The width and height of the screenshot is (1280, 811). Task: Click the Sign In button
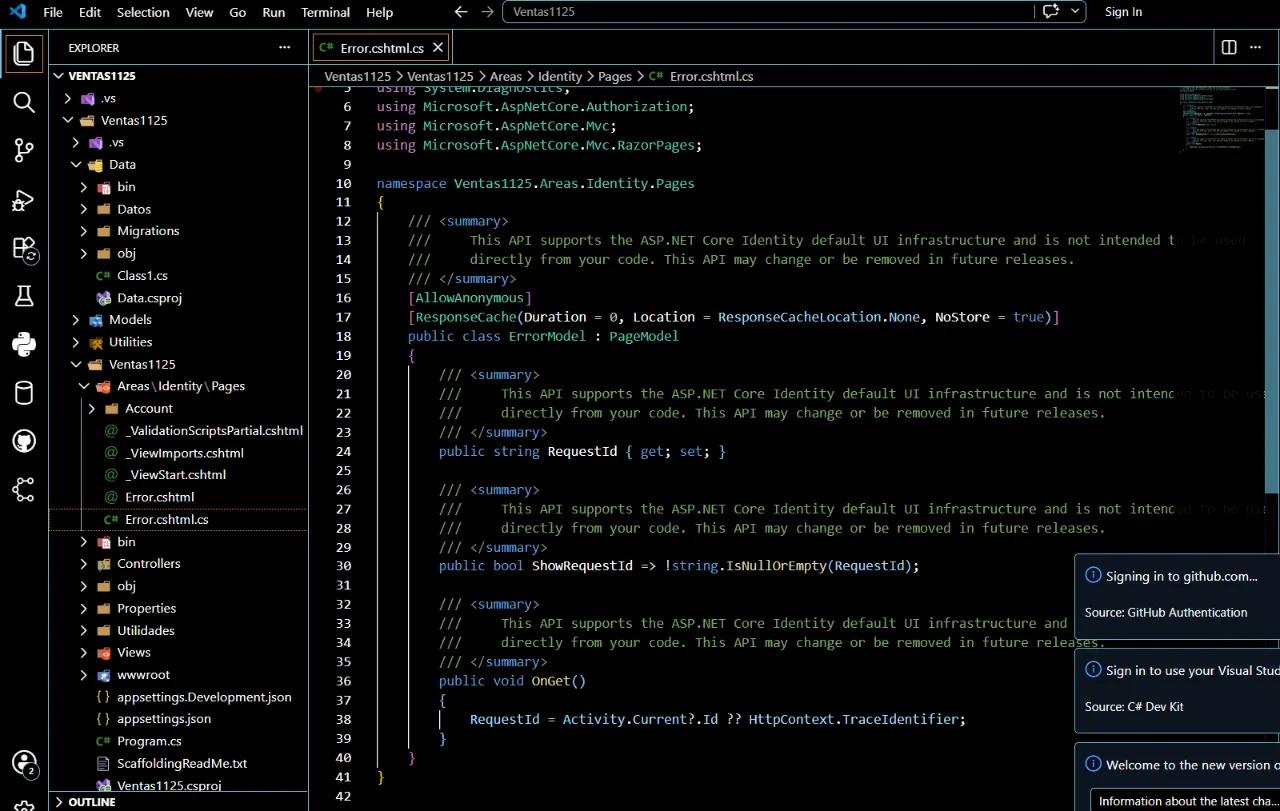pyautogui.click(x=1123, y=12)
